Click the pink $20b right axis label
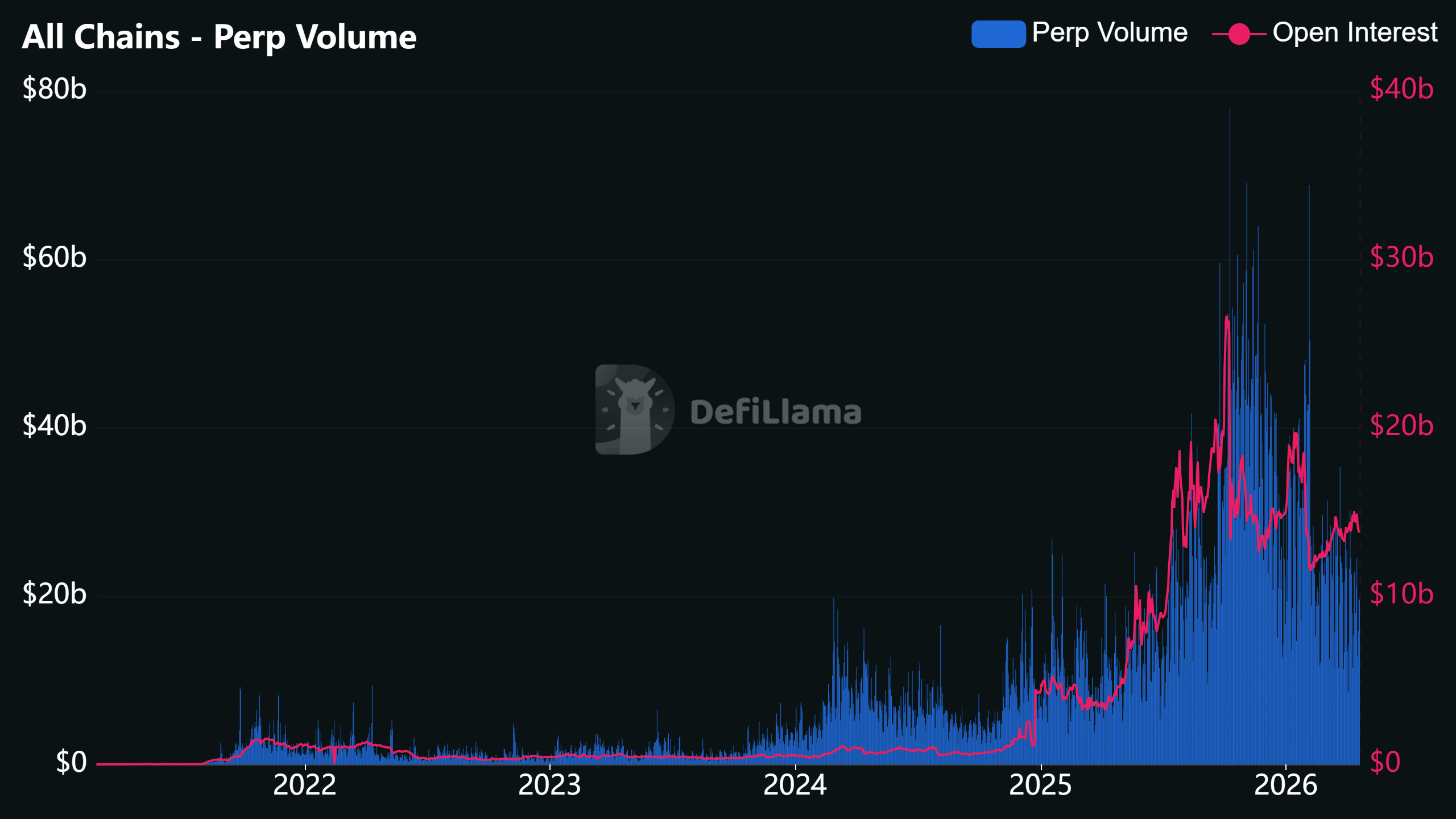The width and height of the screenshot is (1456, 819). [x=1401, y=425]
